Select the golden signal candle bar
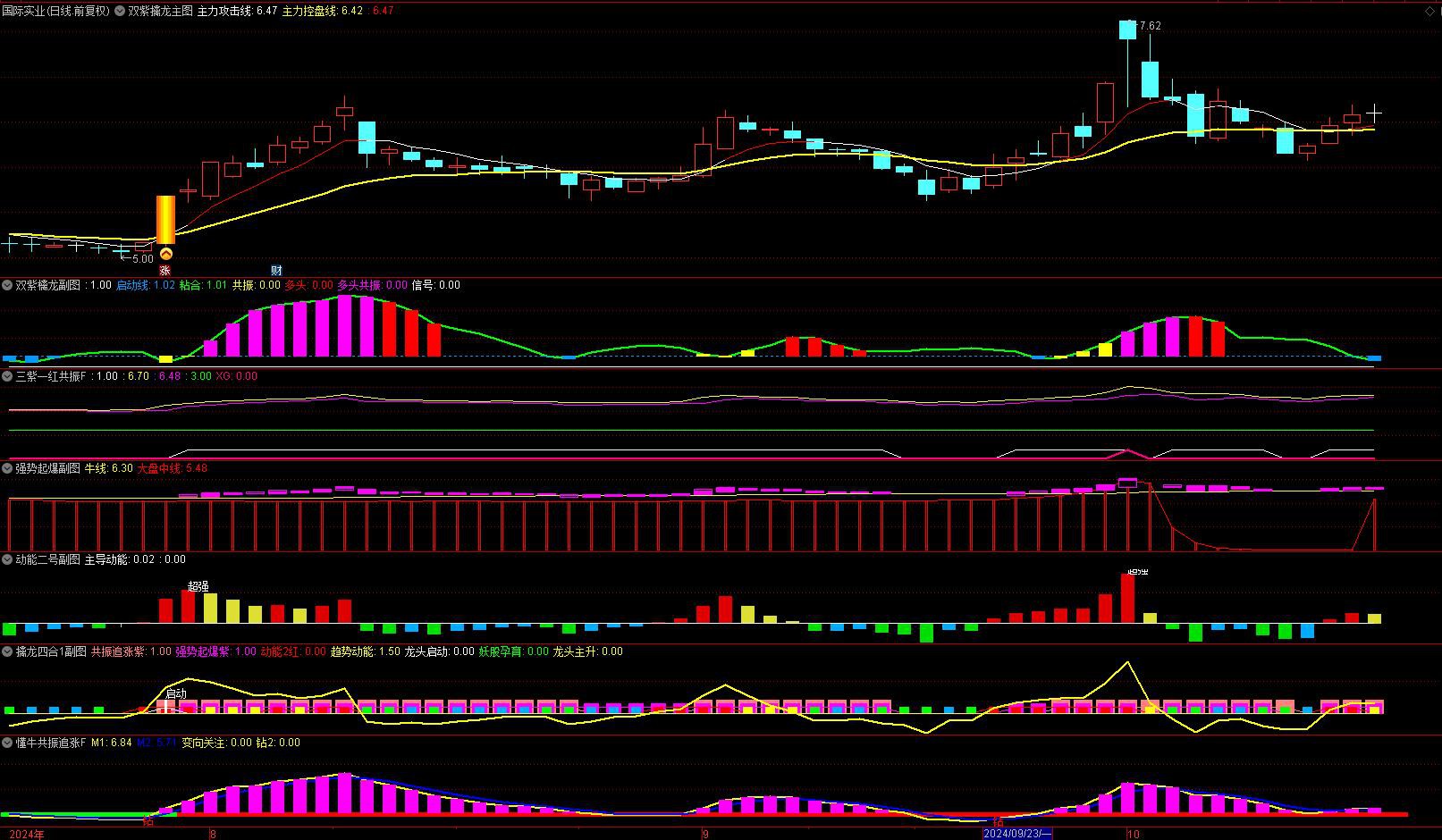Image resolution: width=1442 pixels, height=840 pixels. click(165, 220)
